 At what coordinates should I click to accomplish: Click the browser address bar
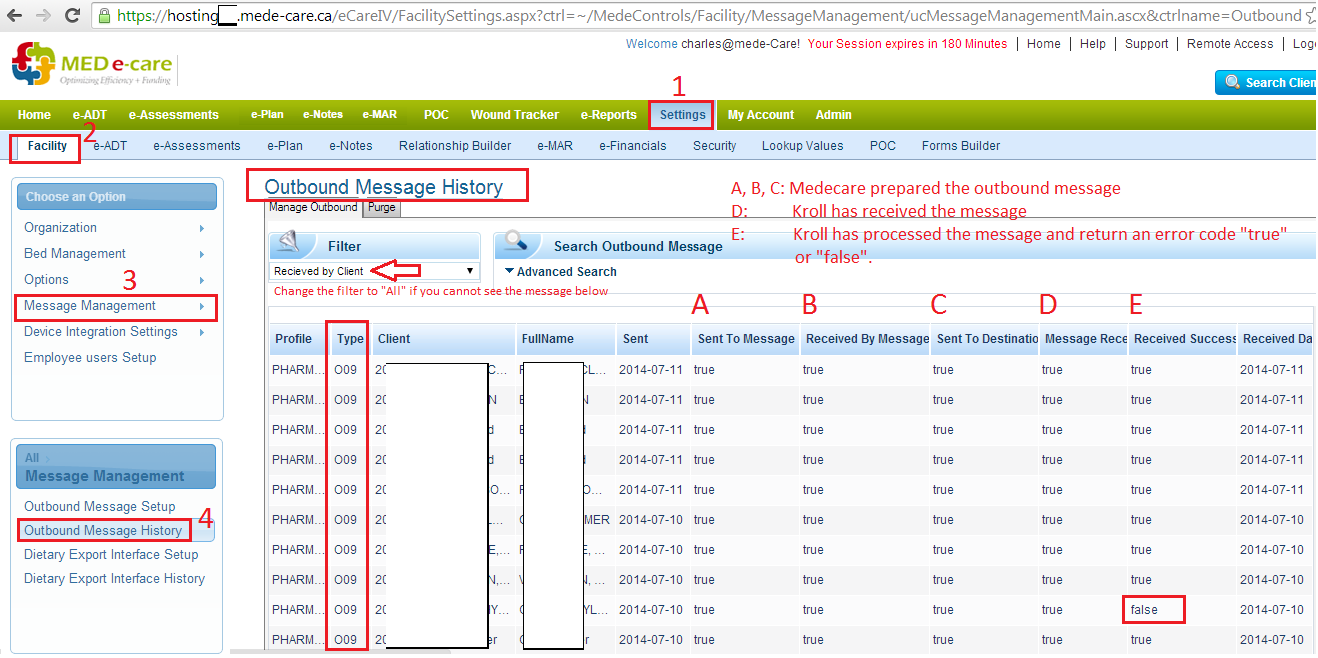click(700, 16)
